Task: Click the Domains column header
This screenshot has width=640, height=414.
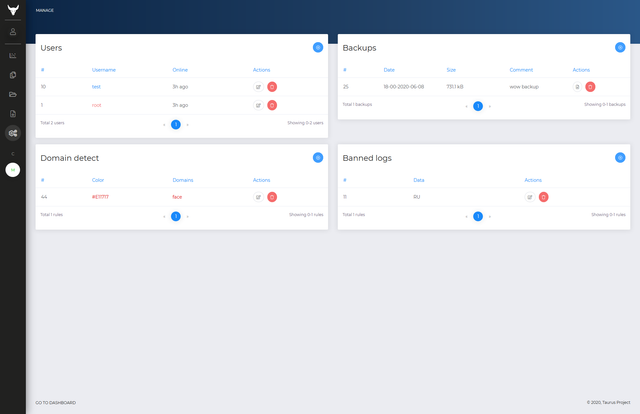Action: (183, 180)
